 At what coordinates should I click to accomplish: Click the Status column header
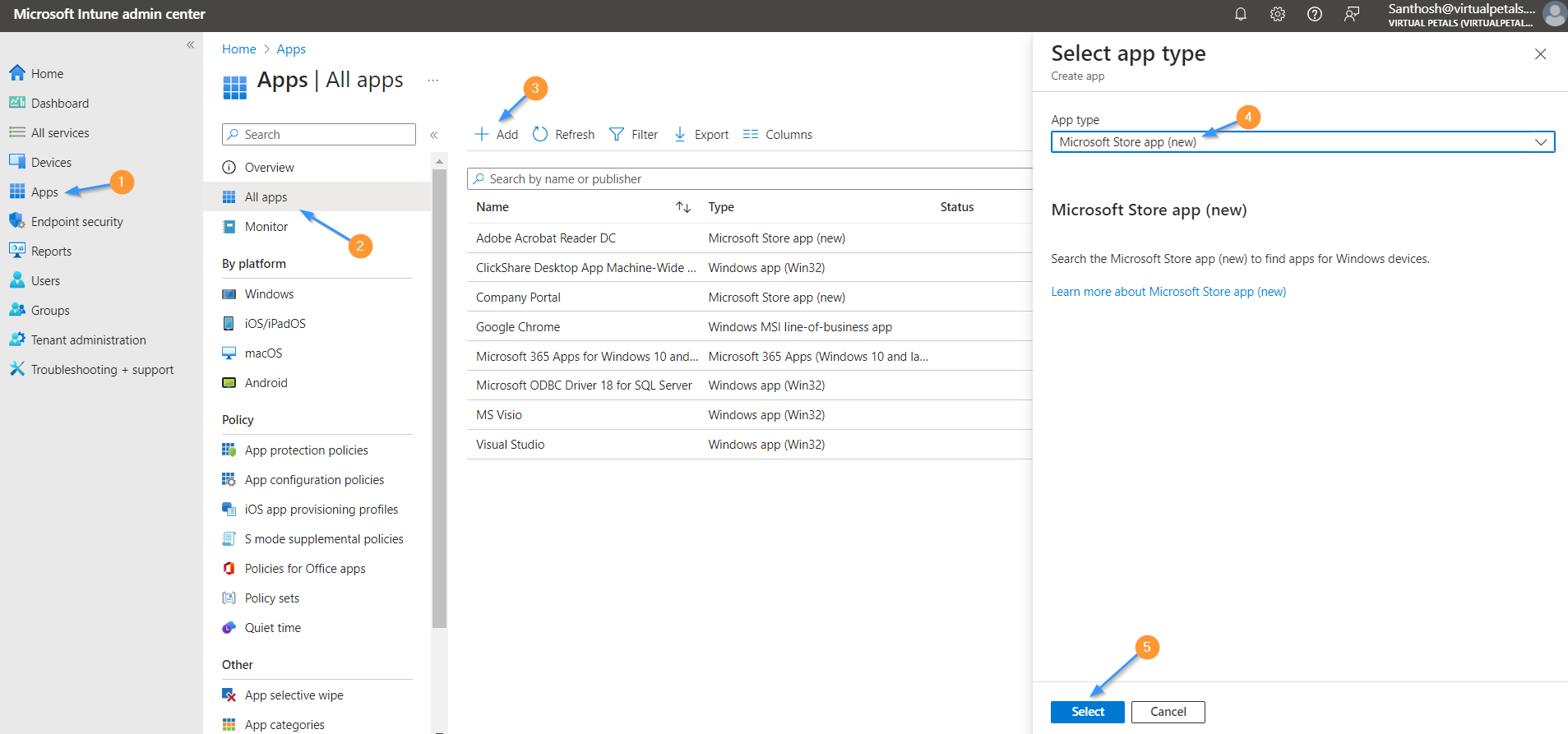[x=957, y=207]
